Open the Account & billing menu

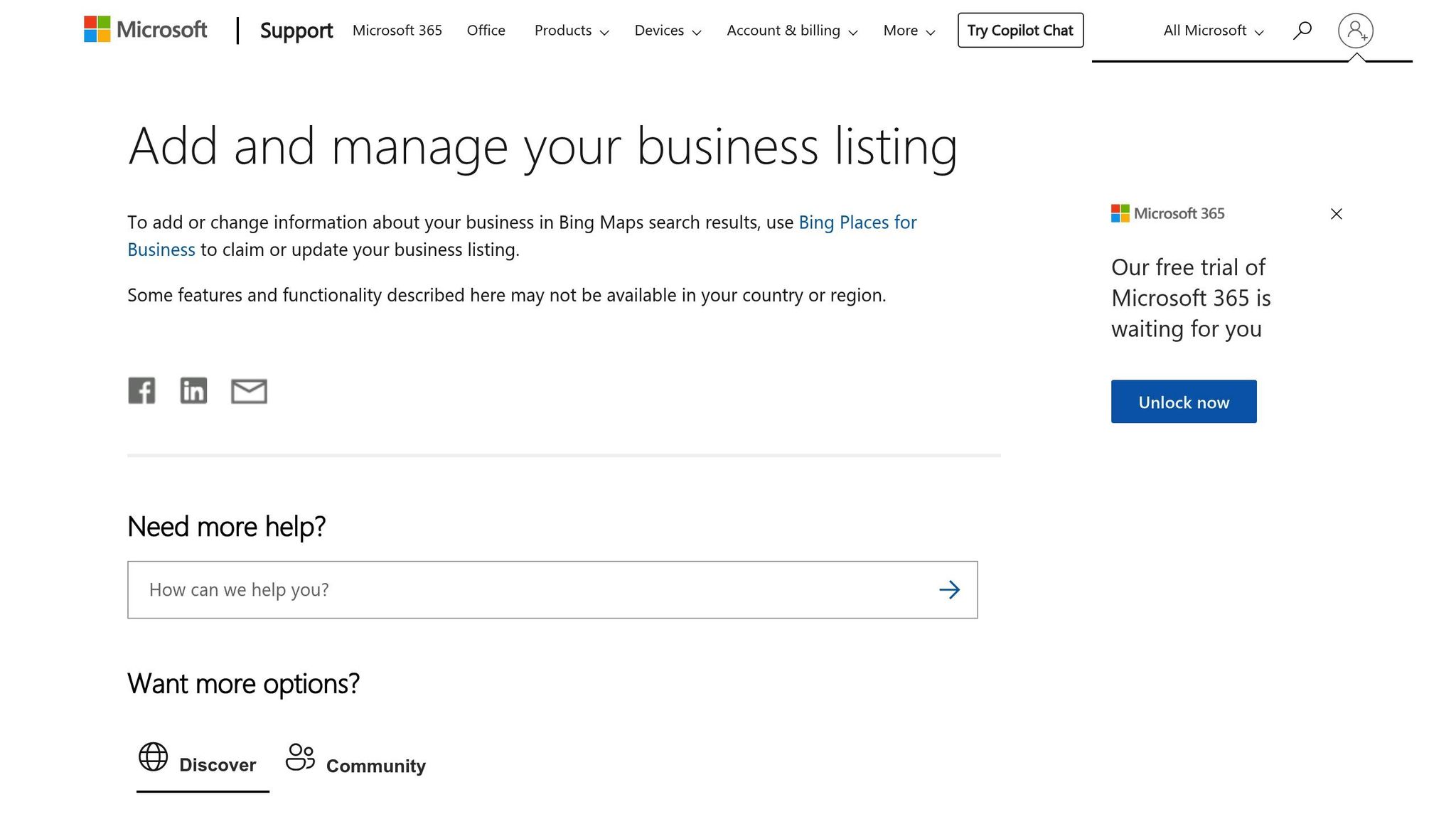click(791, 31)
